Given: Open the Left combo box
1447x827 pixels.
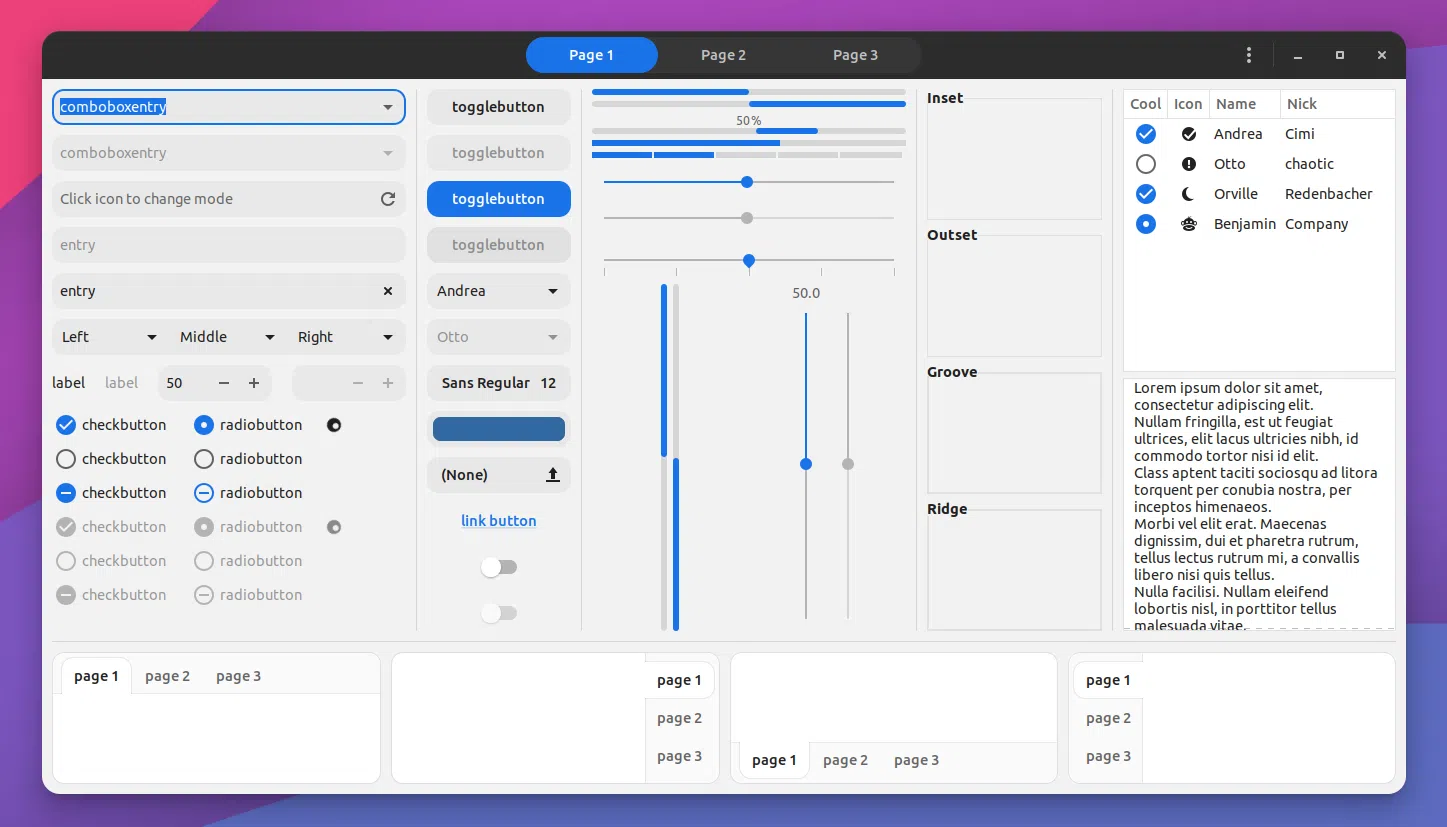Looking at the screenshot, I should coord(108,337).
